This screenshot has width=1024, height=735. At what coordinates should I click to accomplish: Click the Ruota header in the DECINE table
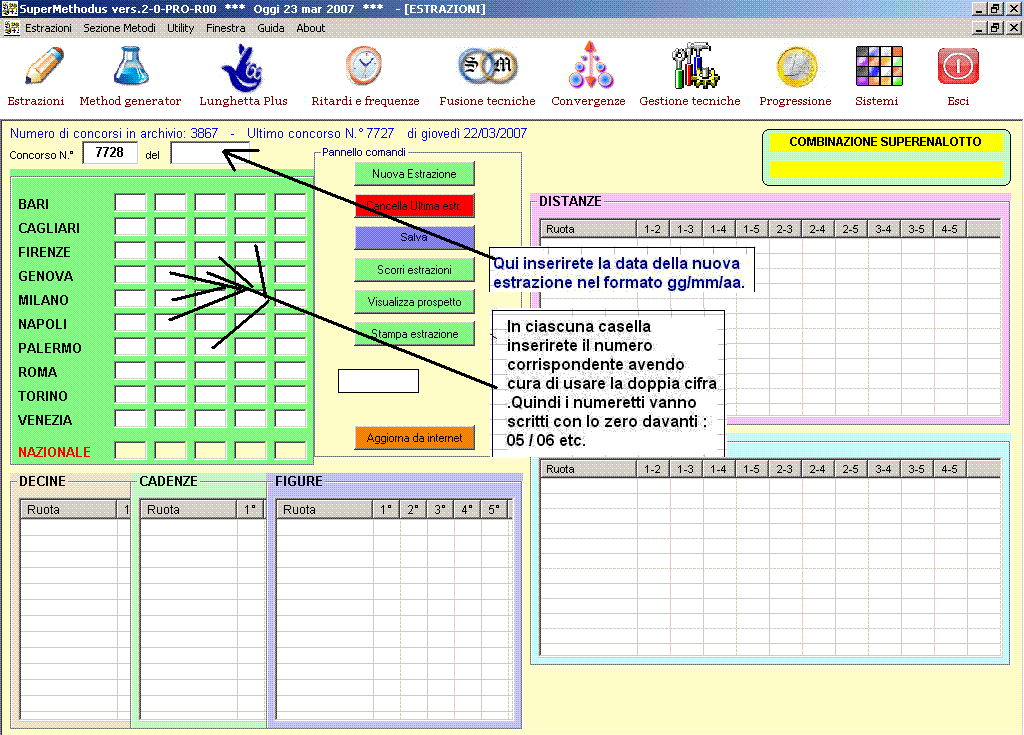click(69, 510)
